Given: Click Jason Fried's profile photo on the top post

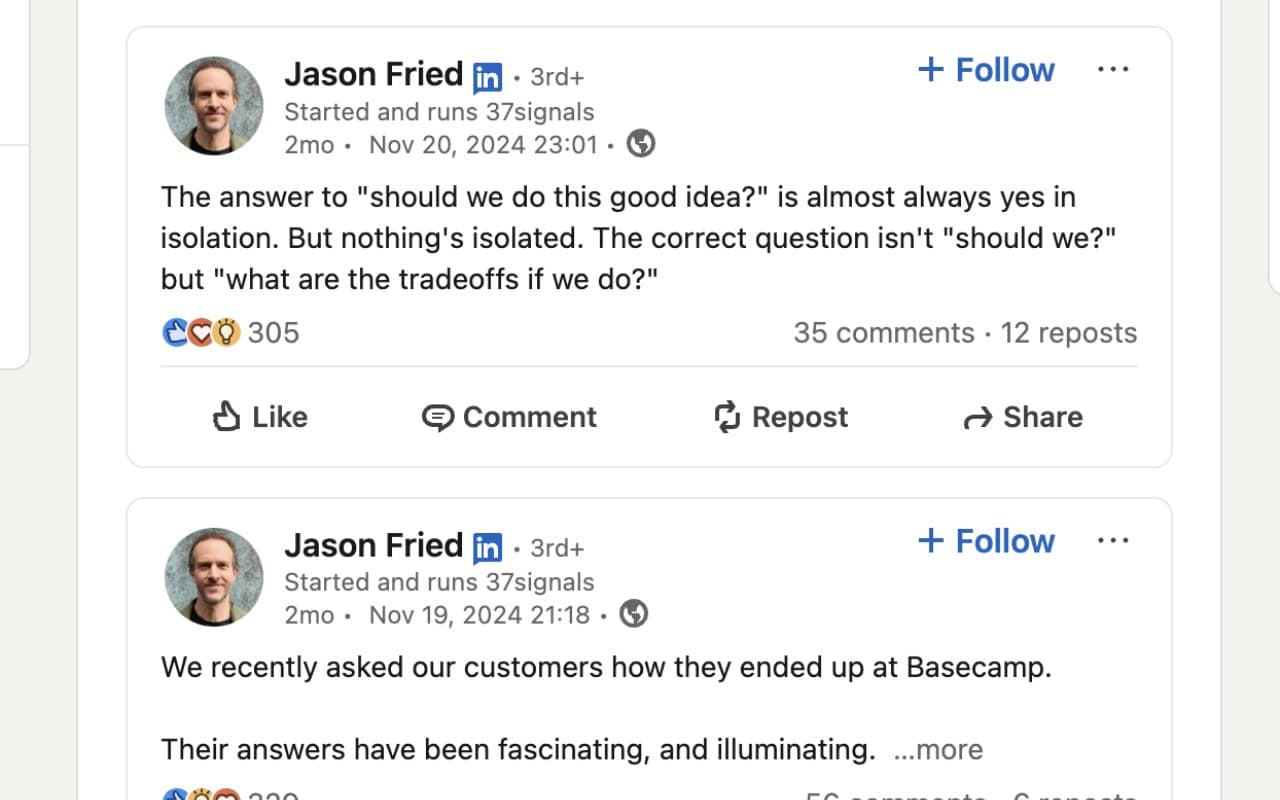Looking at the screenshot, I should coord(213,105).
